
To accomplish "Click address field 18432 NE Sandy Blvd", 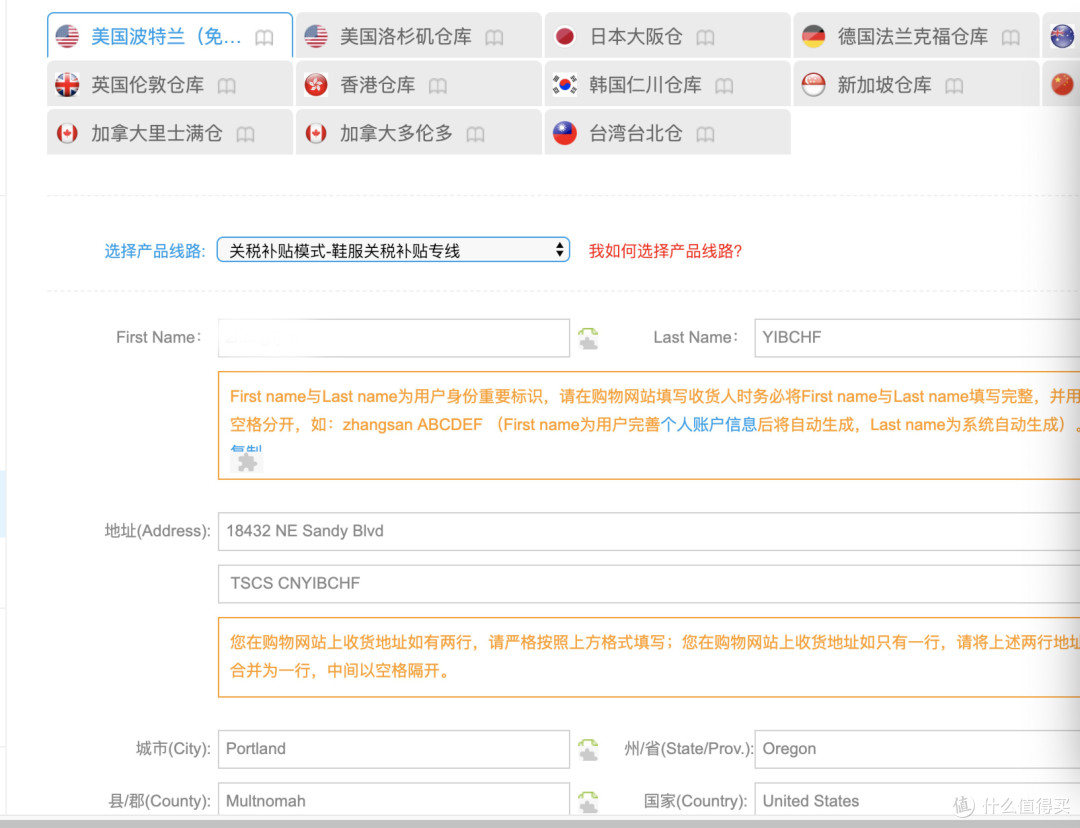I will (649, 531).
